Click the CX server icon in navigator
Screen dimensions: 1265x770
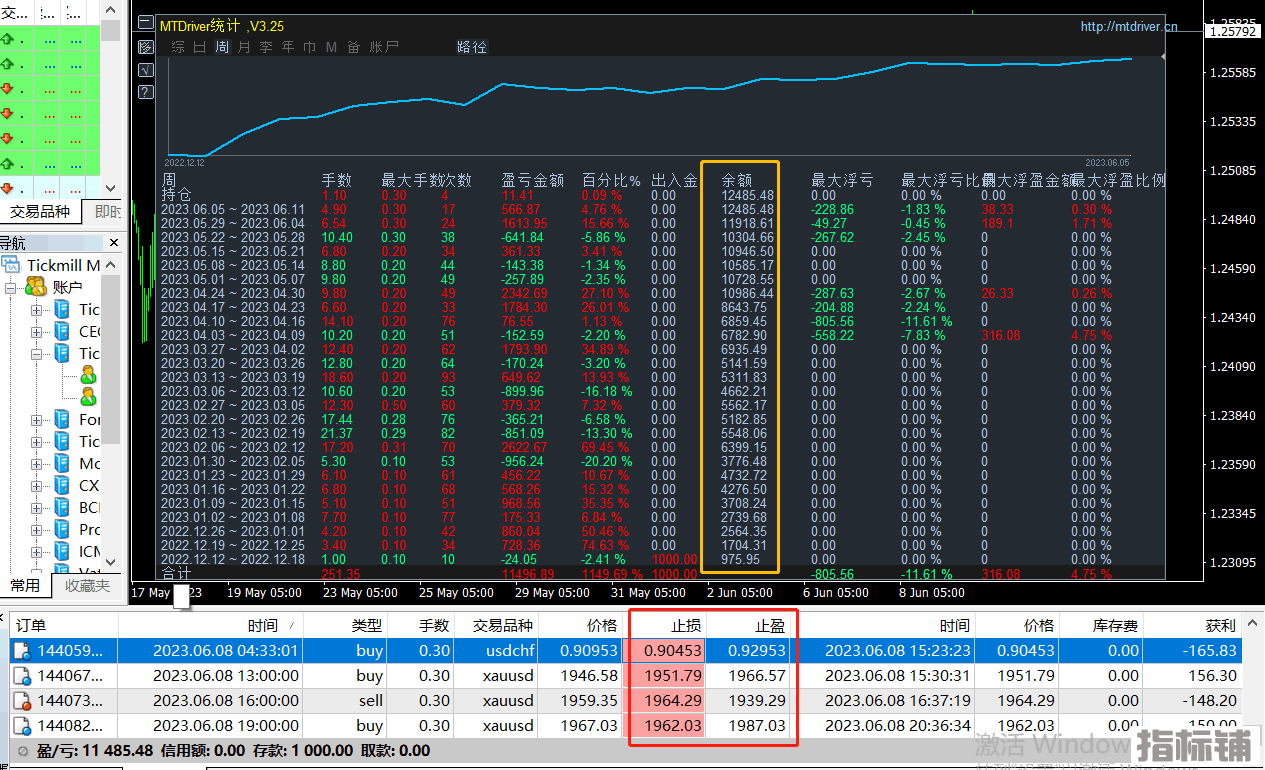tap(63, 485)
